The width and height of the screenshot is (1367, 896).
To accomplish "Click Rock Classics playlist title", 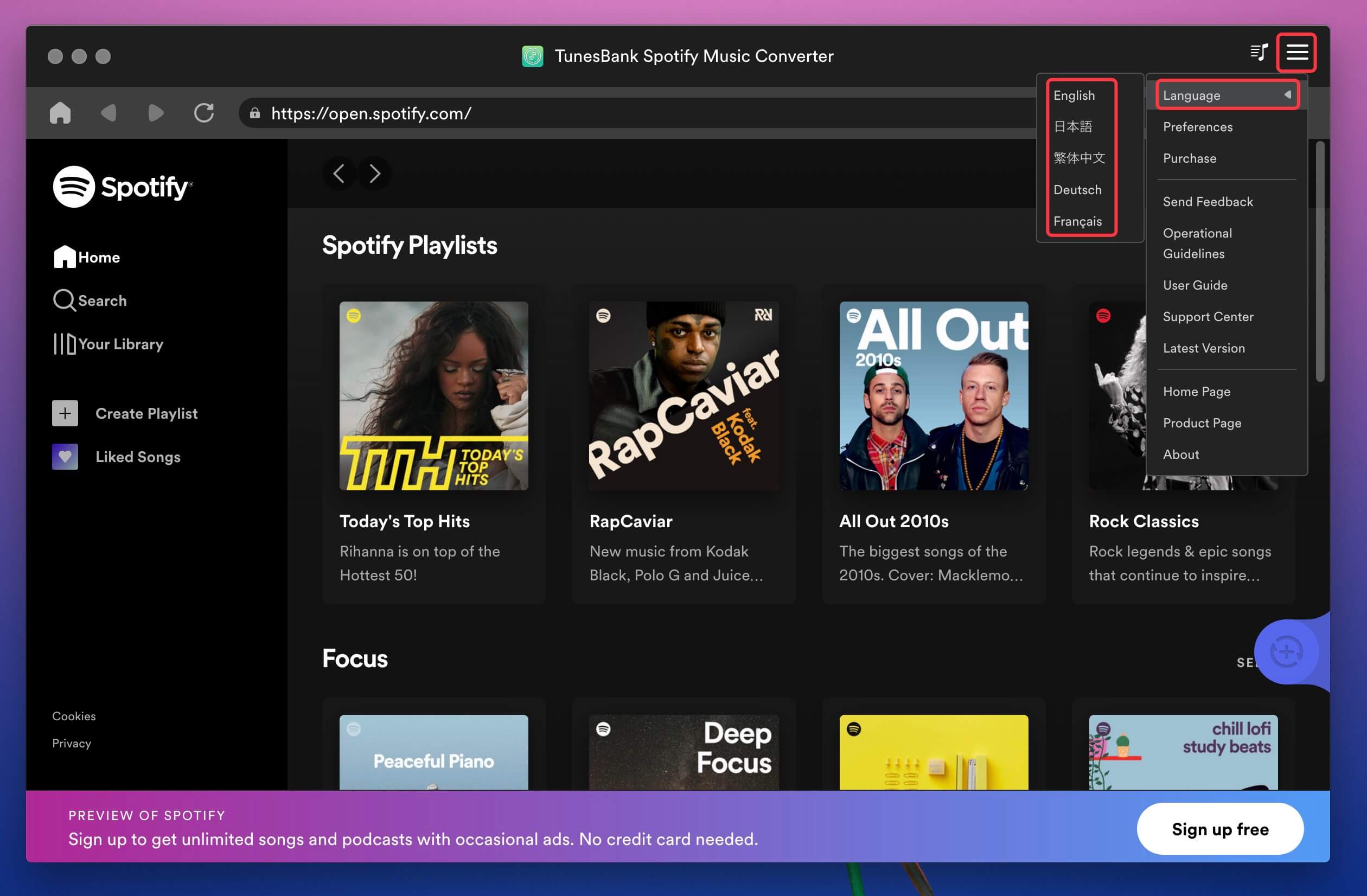I will point(1144,521).
